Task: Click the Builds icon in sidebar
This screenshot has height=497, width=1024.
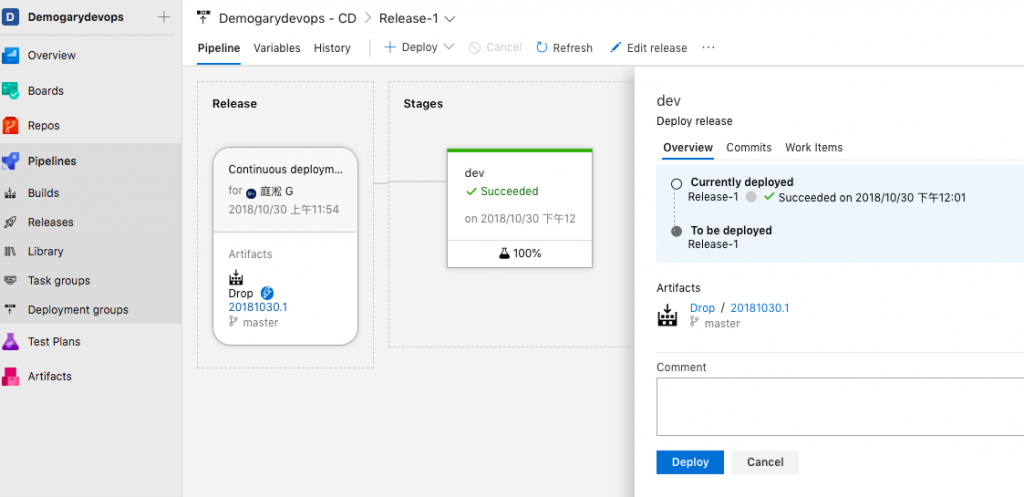Action: tap(10, 193)
